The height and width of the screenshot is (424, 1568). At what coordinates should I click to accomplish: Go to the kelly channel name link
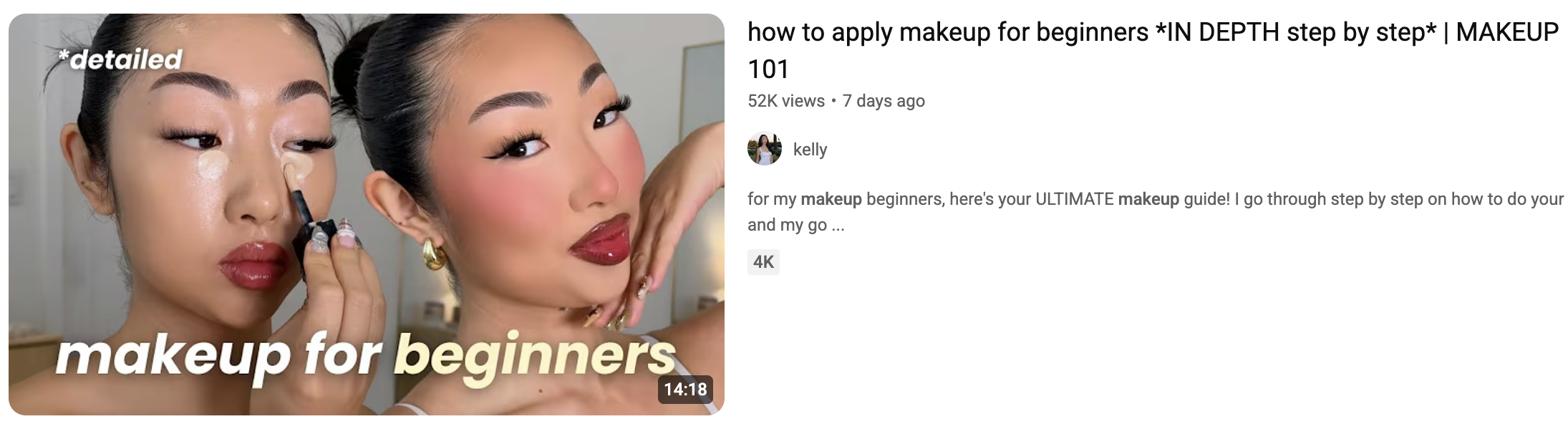point(810,150)
